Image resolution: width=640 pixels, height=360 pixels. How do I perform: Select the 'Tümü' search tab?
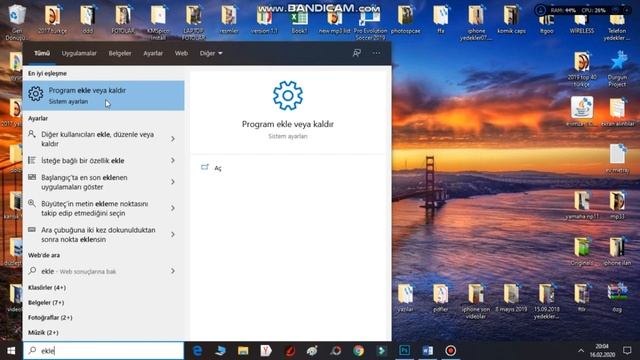(x=42, y=53)
